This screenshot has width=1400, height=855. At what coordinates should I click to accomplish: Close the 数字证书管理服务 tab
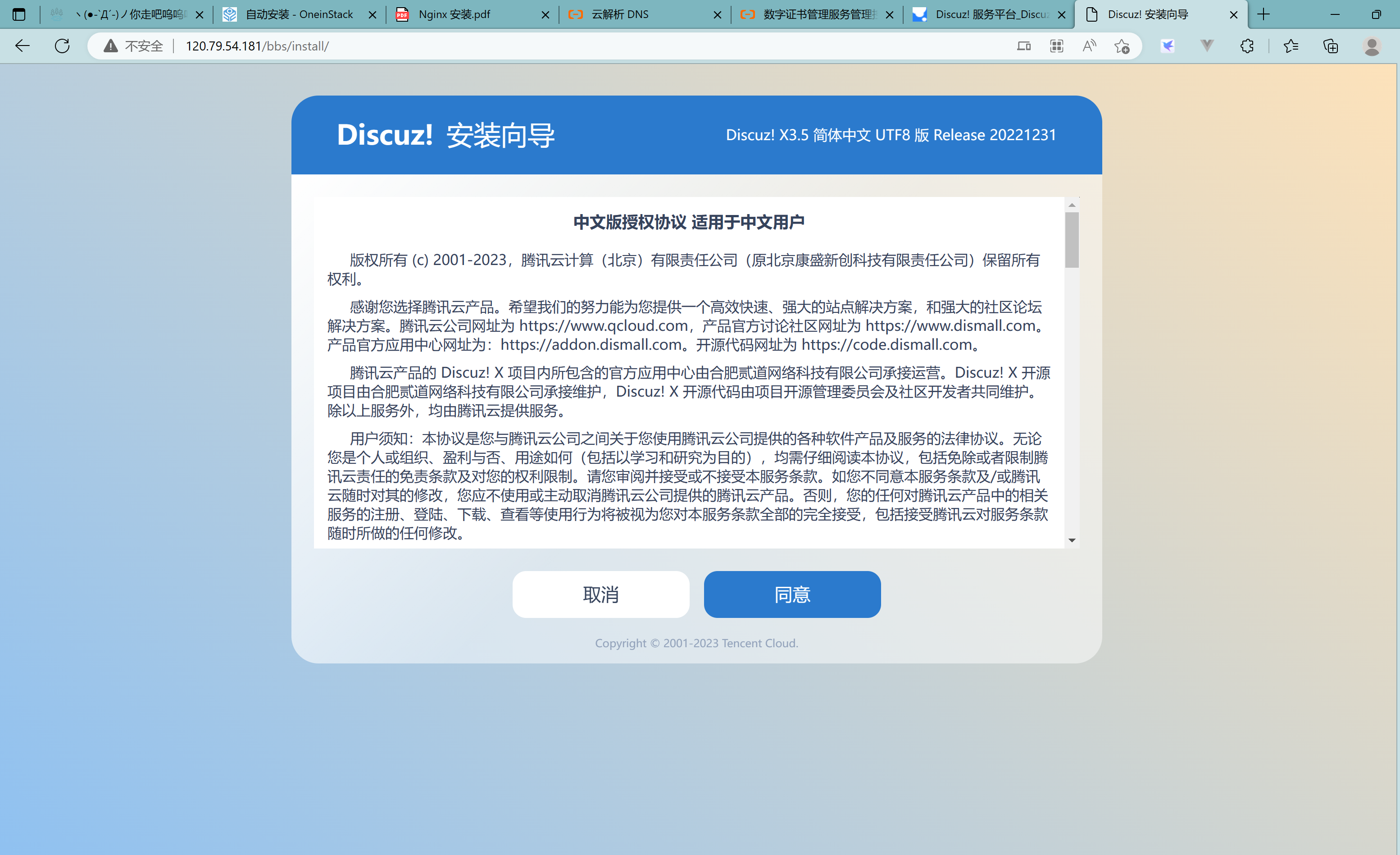[890, 15]
